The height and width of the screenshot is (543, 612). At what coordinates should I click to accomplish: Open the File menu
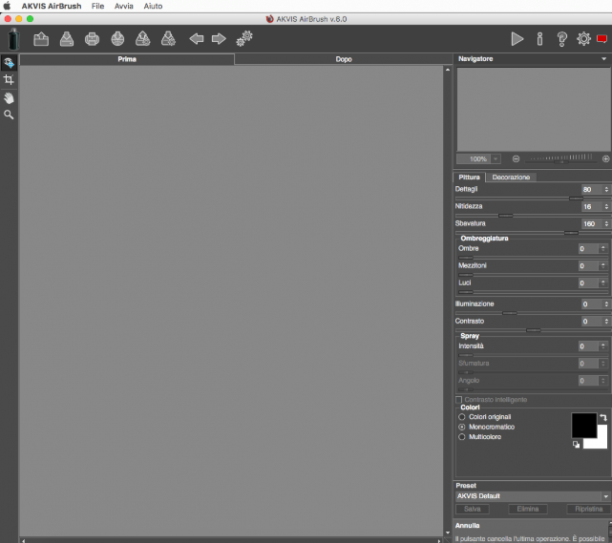pyautogui.click(x=98, y=6)
